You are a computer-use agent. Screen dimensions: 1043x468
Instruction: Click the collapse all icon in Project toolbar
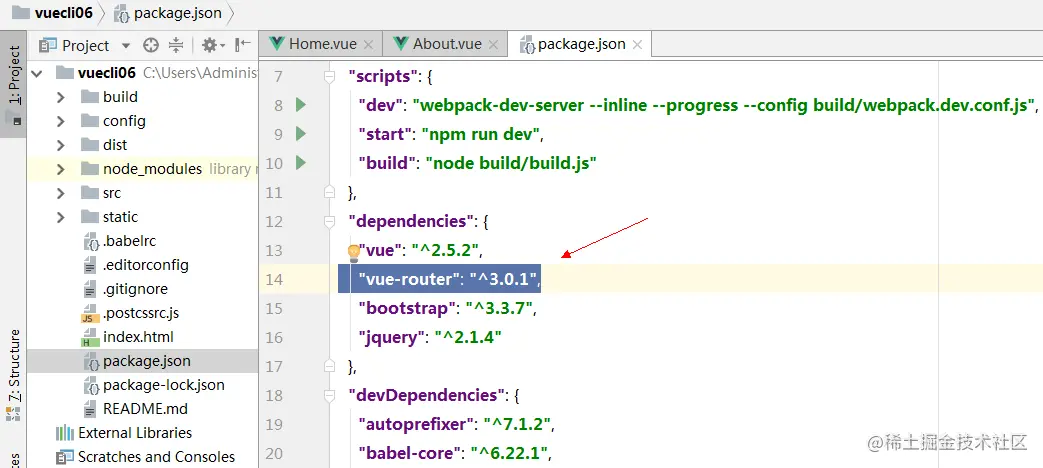tap(176, 45)
